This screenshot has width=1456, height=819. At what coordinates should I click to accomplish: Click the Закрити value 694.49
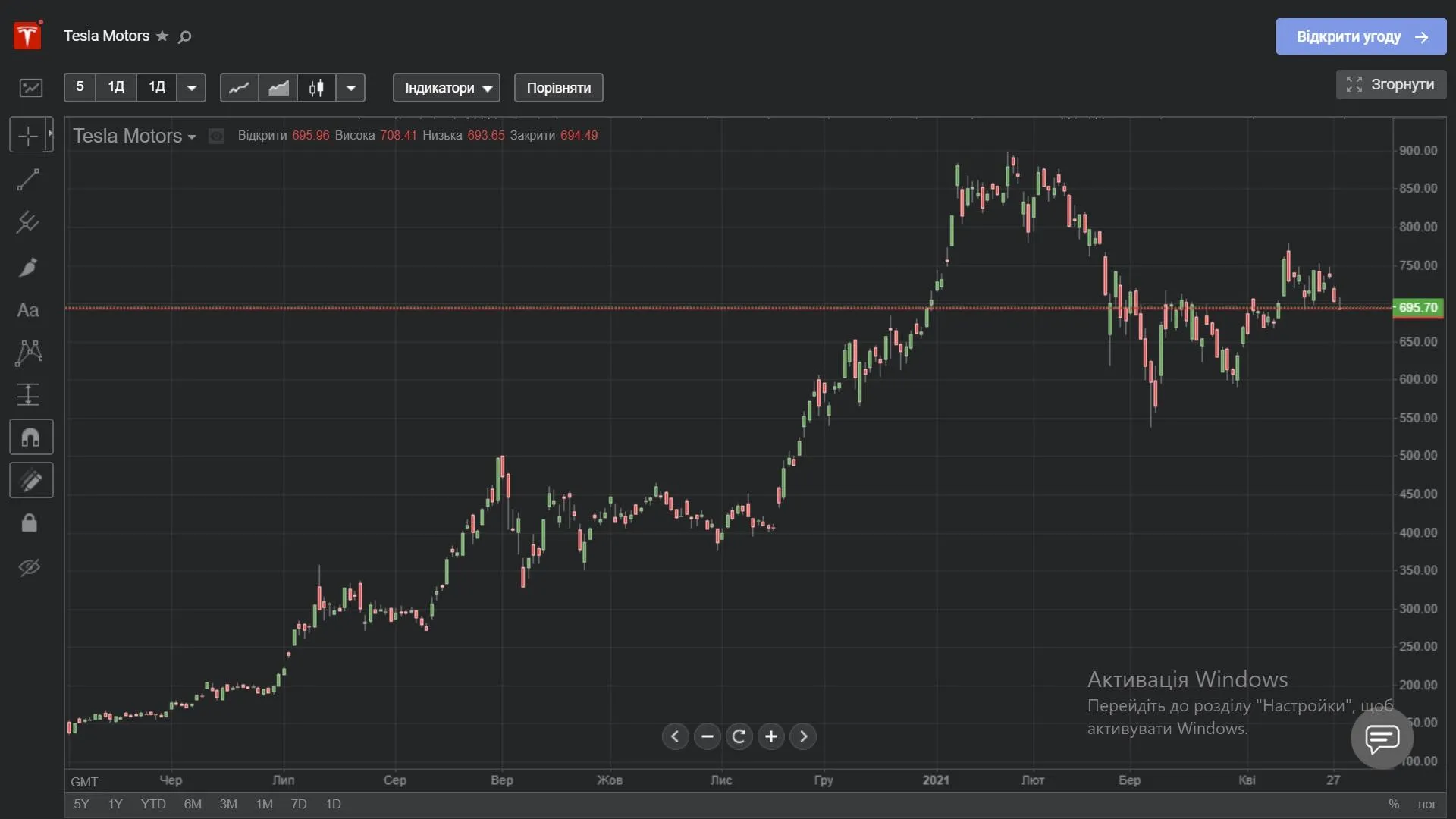(x=579, y=136)
